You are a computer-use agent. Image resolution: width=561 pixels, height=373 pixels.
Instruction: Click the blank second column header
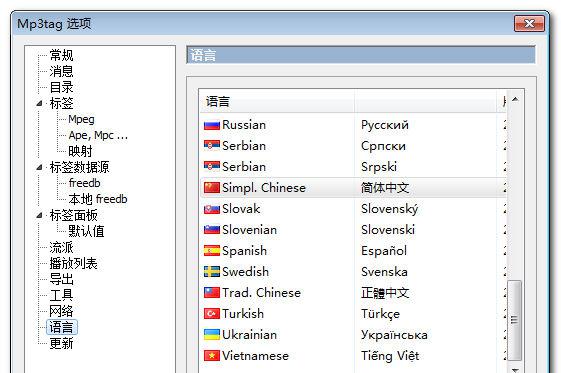coord(426,102)
